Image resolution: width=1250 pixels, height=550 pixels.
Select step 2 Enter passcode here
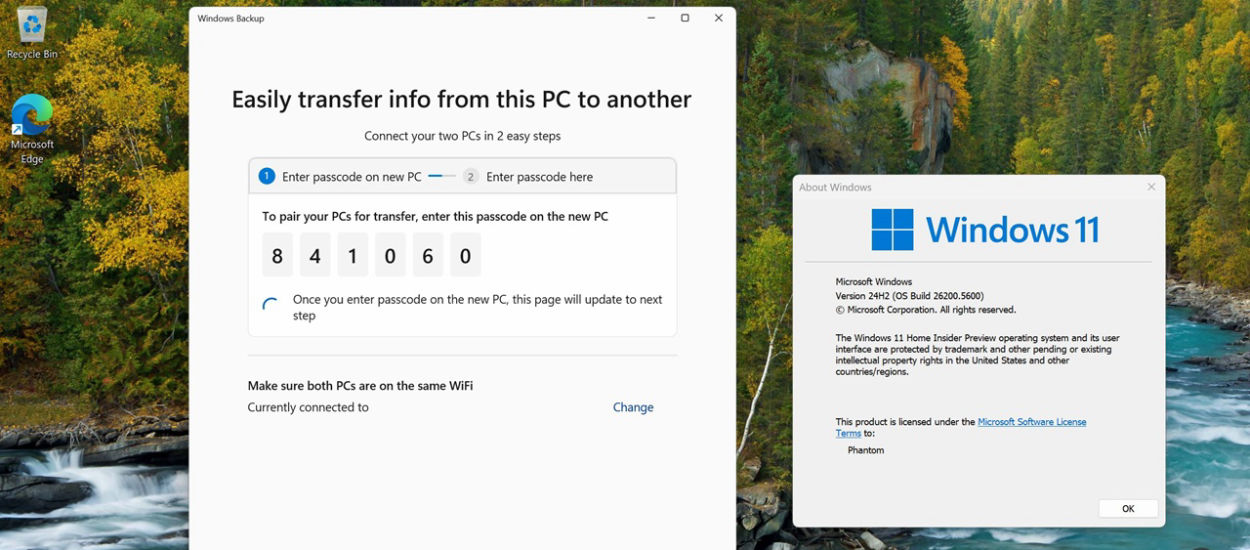[528, 176]
